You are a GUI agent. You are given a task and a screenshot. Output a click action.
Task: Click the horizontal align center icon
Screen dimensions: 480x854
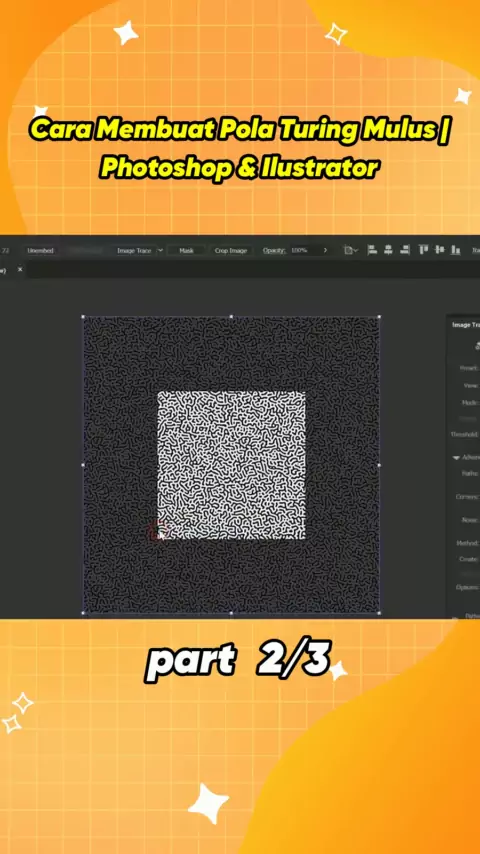(388, 250)
